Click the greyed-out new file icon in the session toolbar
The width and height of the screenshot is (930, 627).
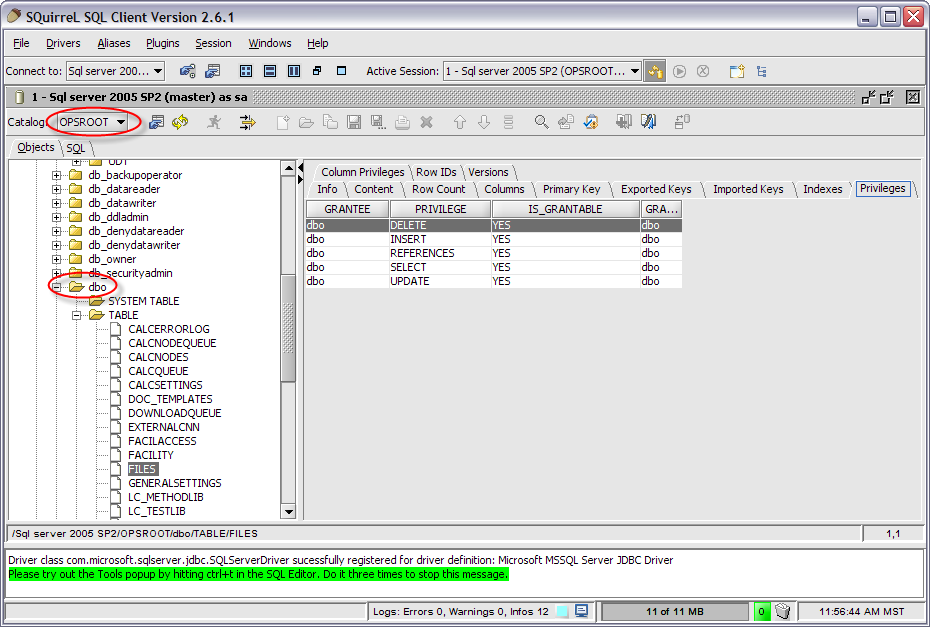coord(283,122)
